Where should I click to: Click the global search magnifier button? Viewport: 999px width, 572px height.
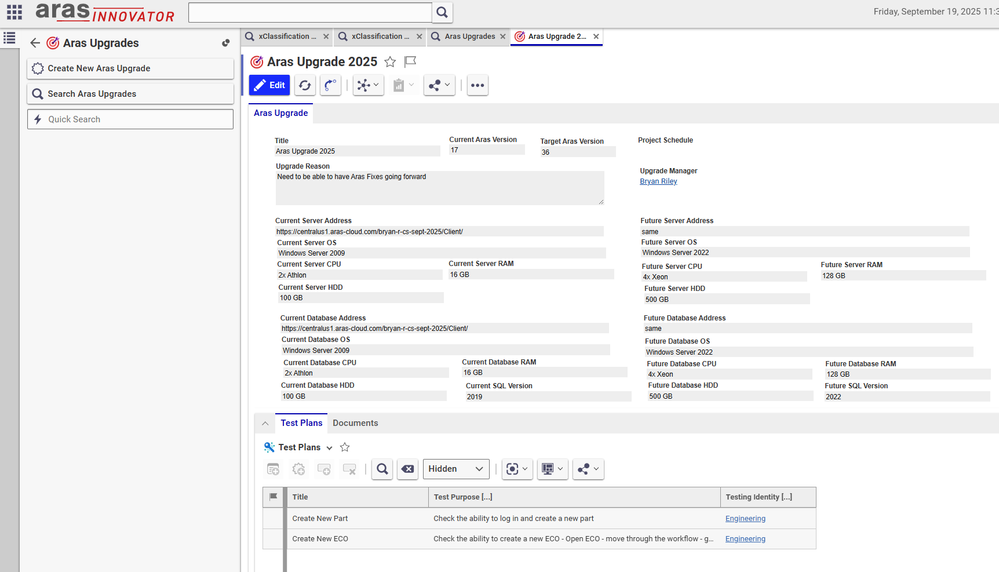pyautogui.click(x=442, y=13)
